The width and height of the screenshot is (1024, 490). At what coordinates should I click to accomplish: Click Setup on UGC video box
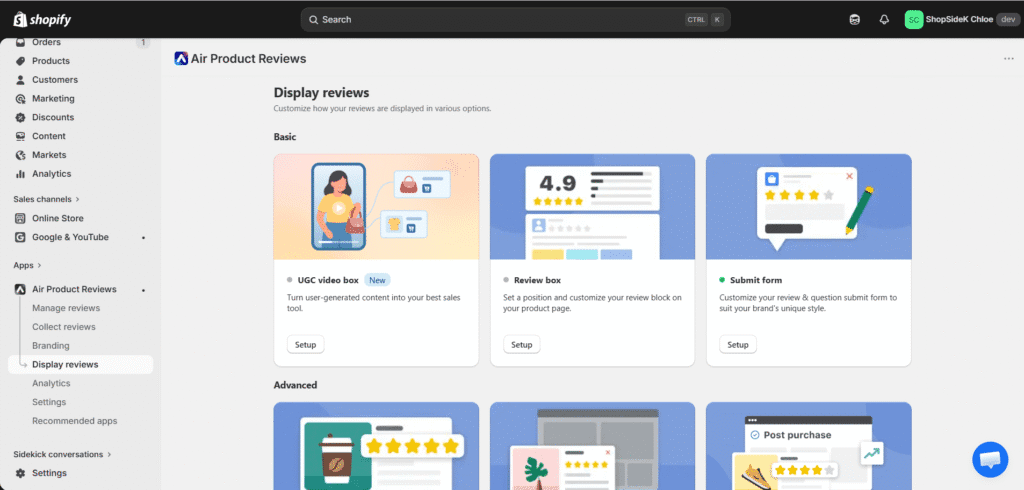tap(306, 344)
